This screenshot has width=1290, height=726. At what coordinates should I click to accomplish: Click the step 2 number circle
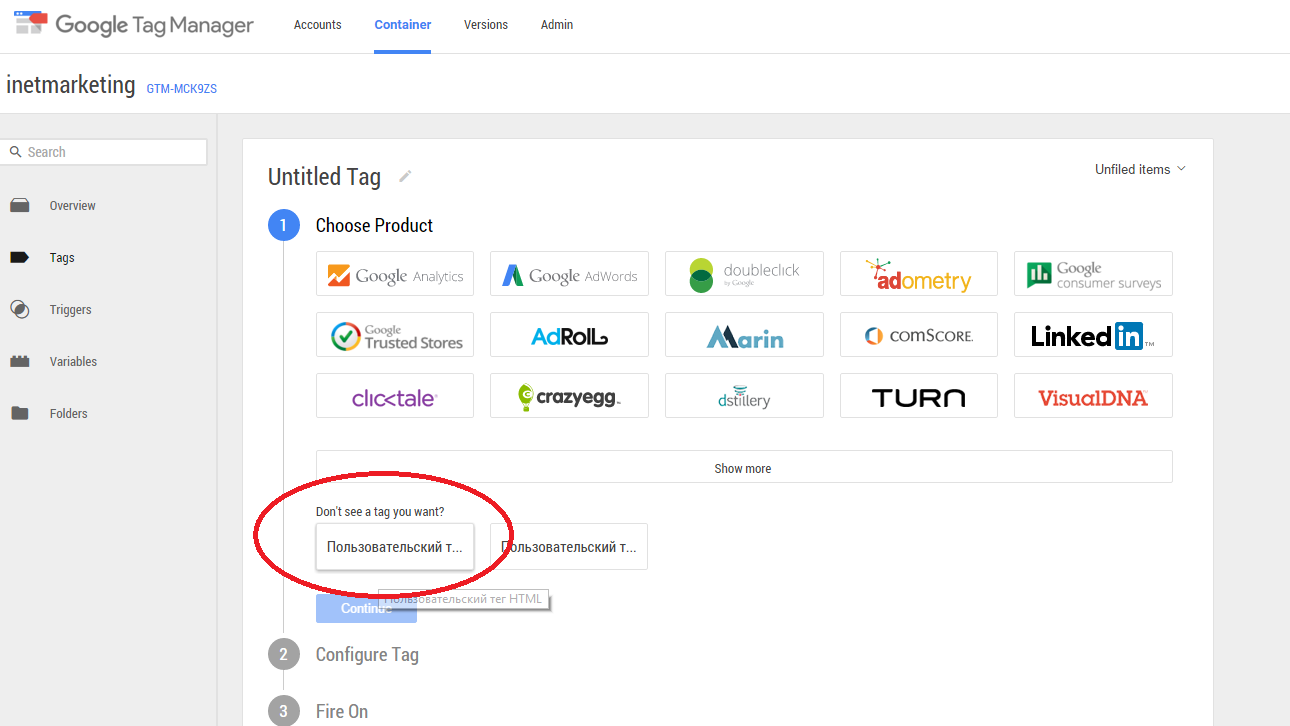pyautogui.click(x=284, y=655)
